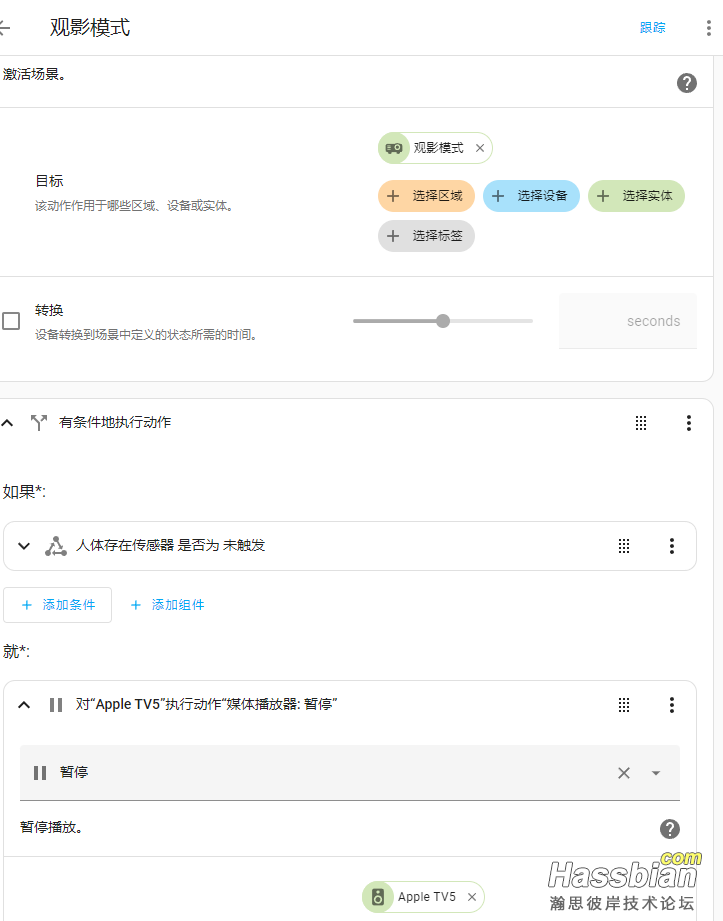Viewport: 723px width, 921px height.
Task: Open the three-dot menu of 人体存在传感器 condition
Action: click(x=671, y=546)
